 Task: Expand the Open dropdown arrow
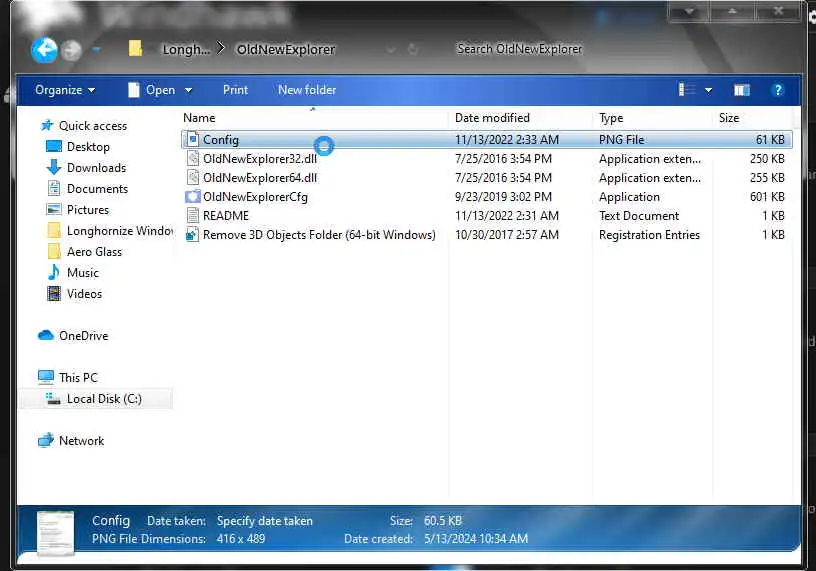(x=188, y=91)
